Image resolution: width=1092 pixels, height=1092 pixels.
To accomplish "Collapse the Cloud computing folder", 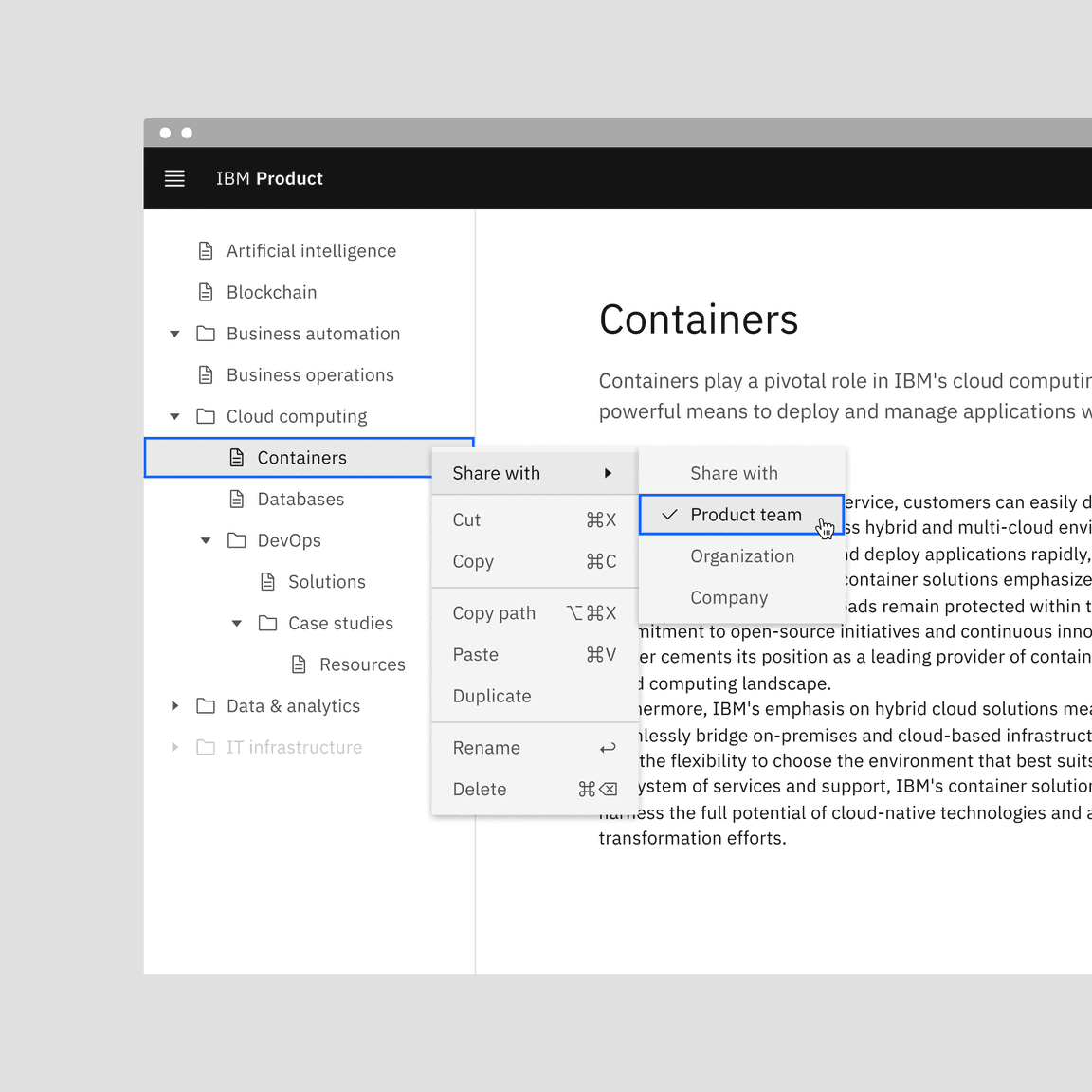I will tap(174, 416).
